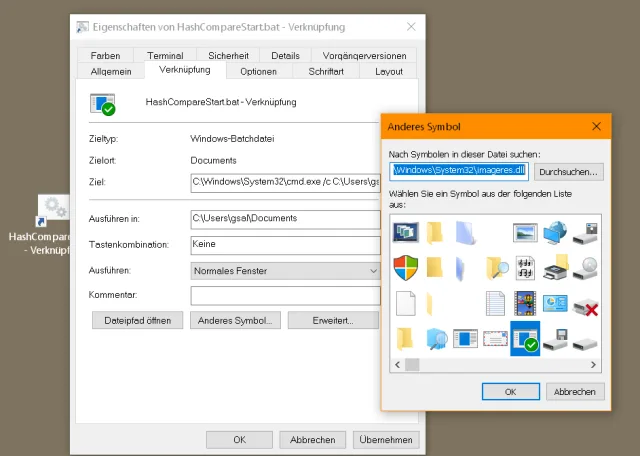
Task: Switch to the Allgemein tab
Action: pyautogui.click(x=111, y=72)
